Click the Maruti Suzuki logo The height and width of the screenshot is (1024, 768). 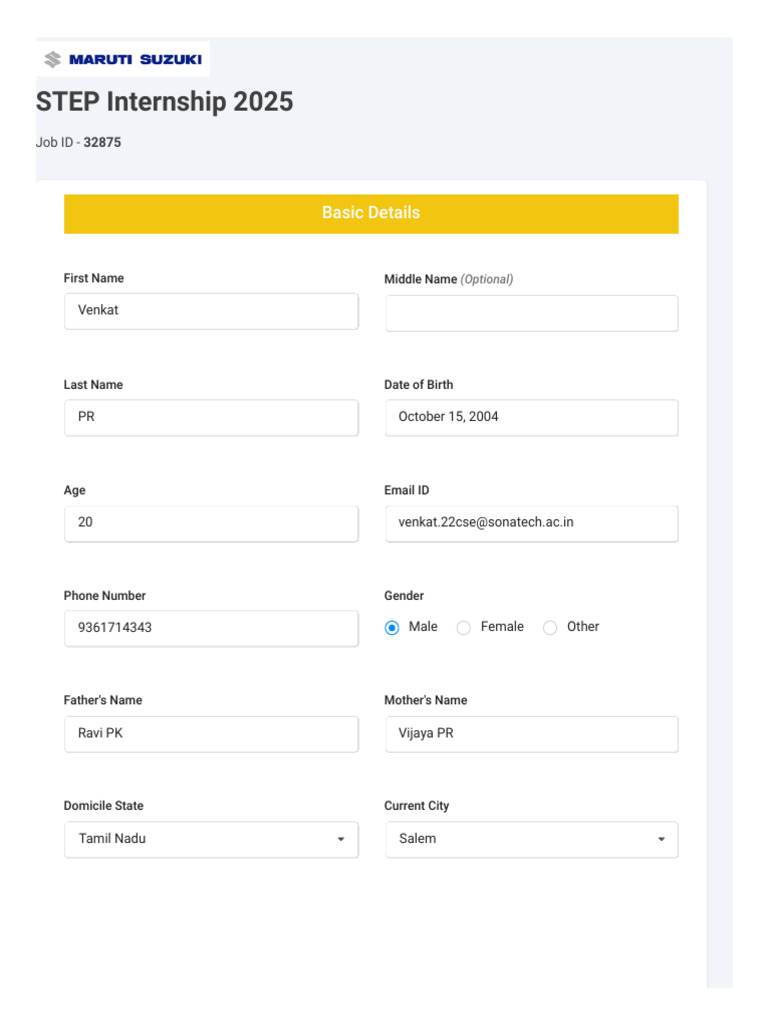[x=124, y=60]
